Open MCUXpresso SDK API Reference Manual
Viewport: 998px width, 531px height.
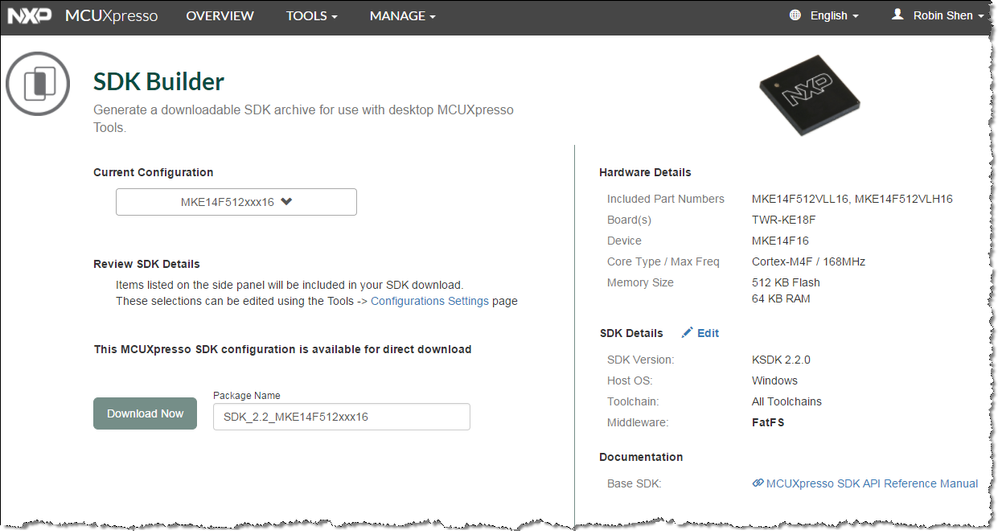pyautogui.click(x=872, y=484)
